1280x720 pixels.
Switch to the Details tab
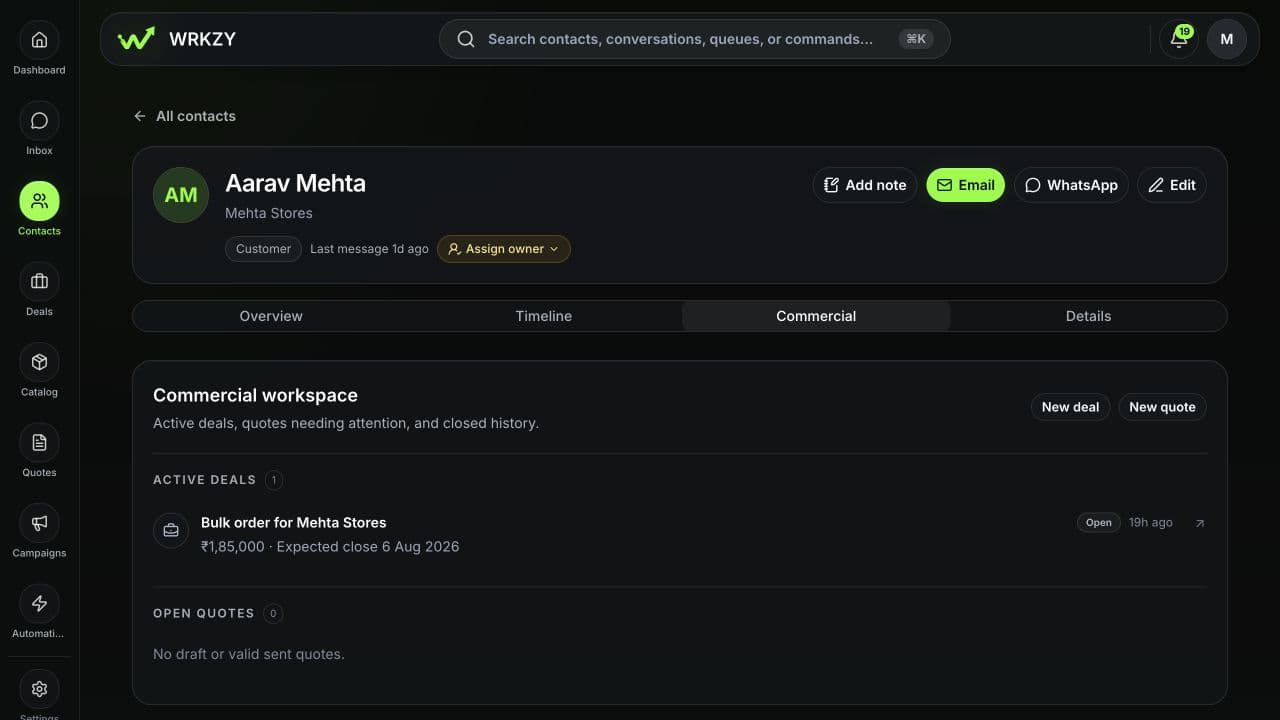coord(1088,316)
